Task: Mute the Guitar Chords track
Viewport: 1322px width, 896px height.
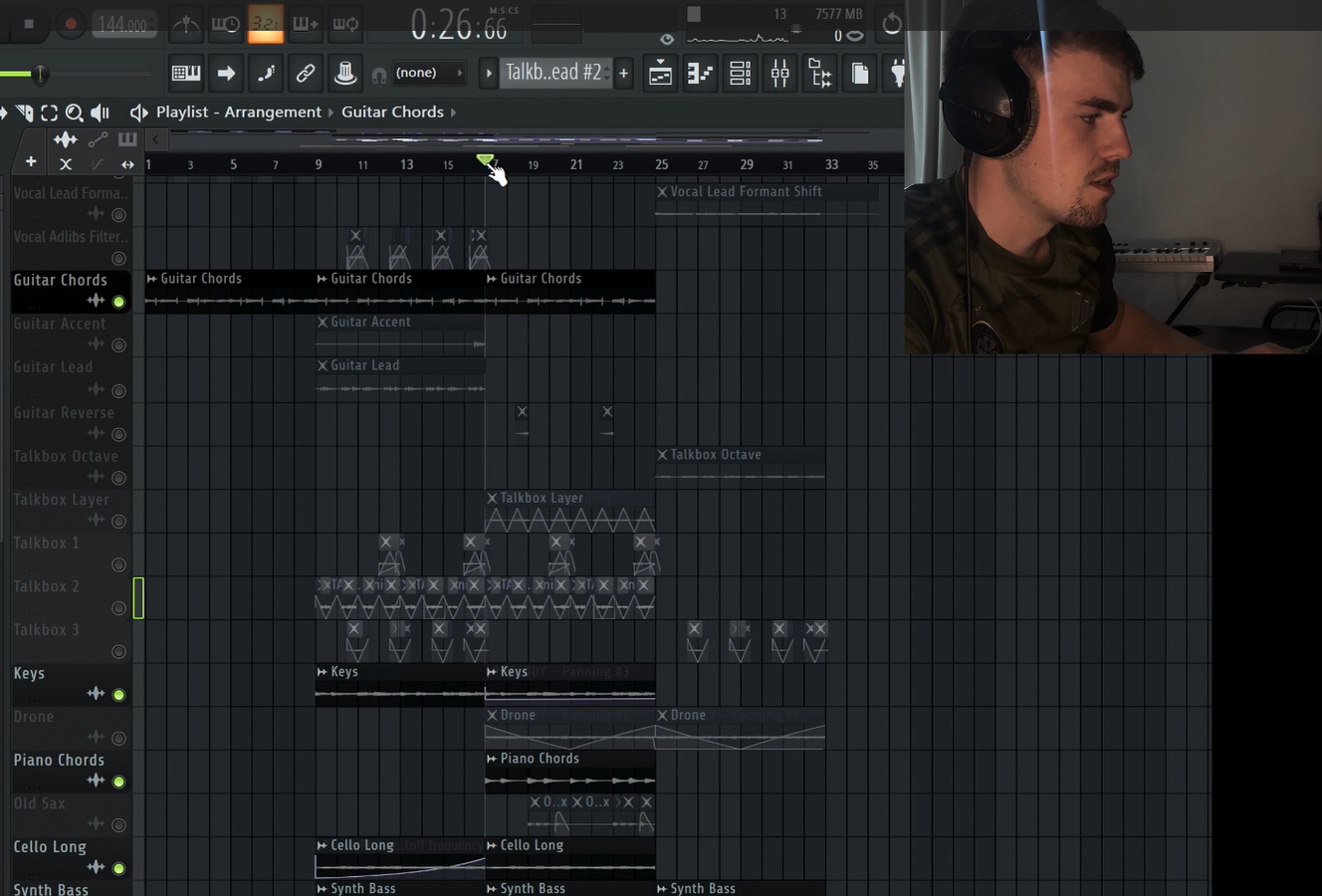Action: (118, 302)
